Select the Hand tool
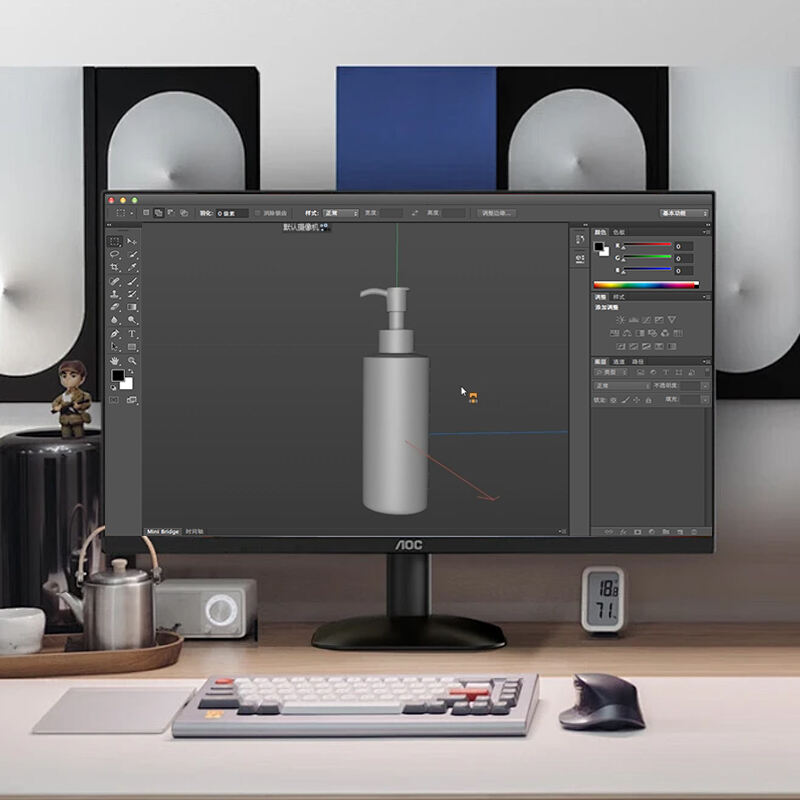The height and width of the screenshot is (800, 800). (114, 361)
